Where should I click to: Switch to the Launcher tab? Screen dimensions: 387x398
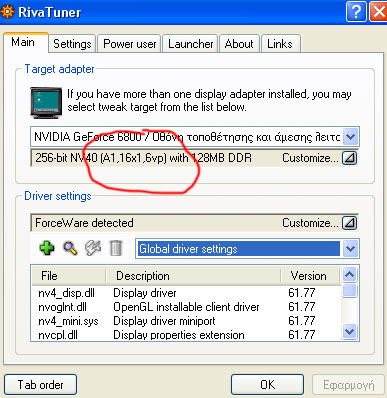pyautogui.click(x=190, y=44)
